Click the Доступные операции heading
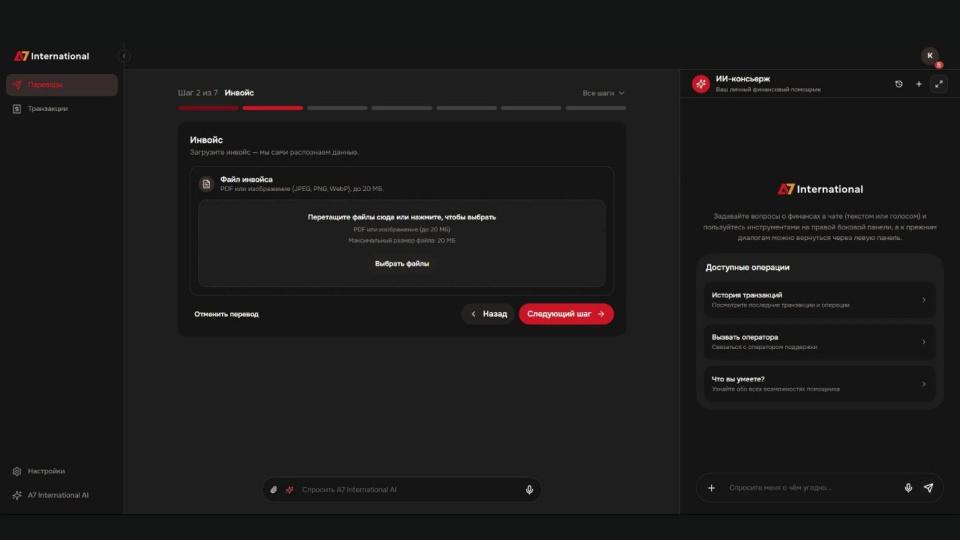The height and width of the screenshot is (540, 960). point(748,268)
